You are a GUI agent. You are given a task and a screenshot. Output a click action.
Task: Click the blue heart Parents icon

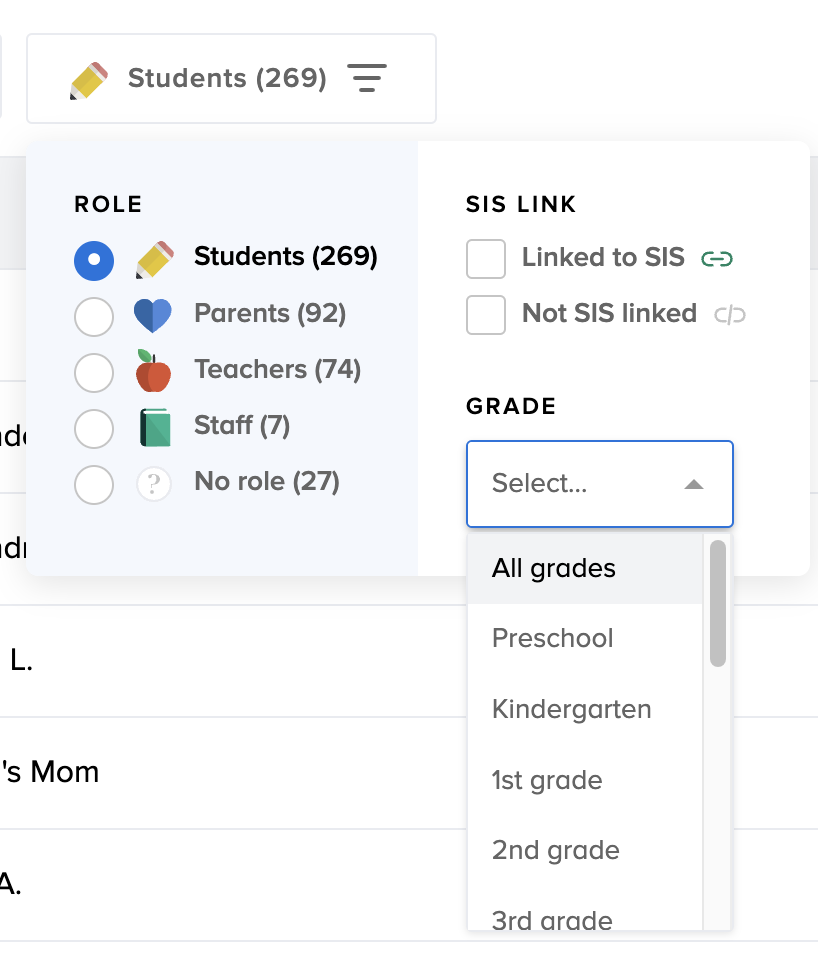153,316
